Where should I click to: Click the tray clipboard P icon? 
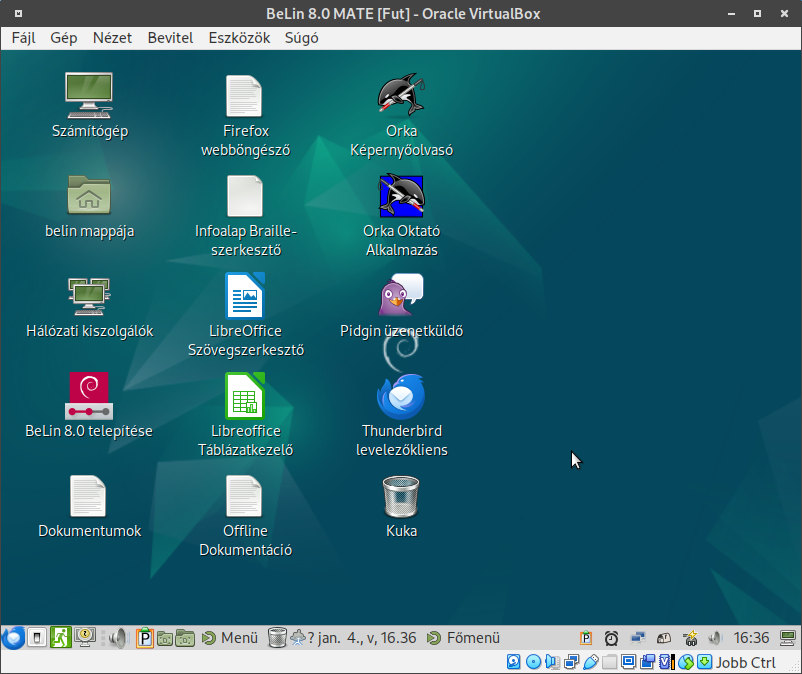point(586,638)
